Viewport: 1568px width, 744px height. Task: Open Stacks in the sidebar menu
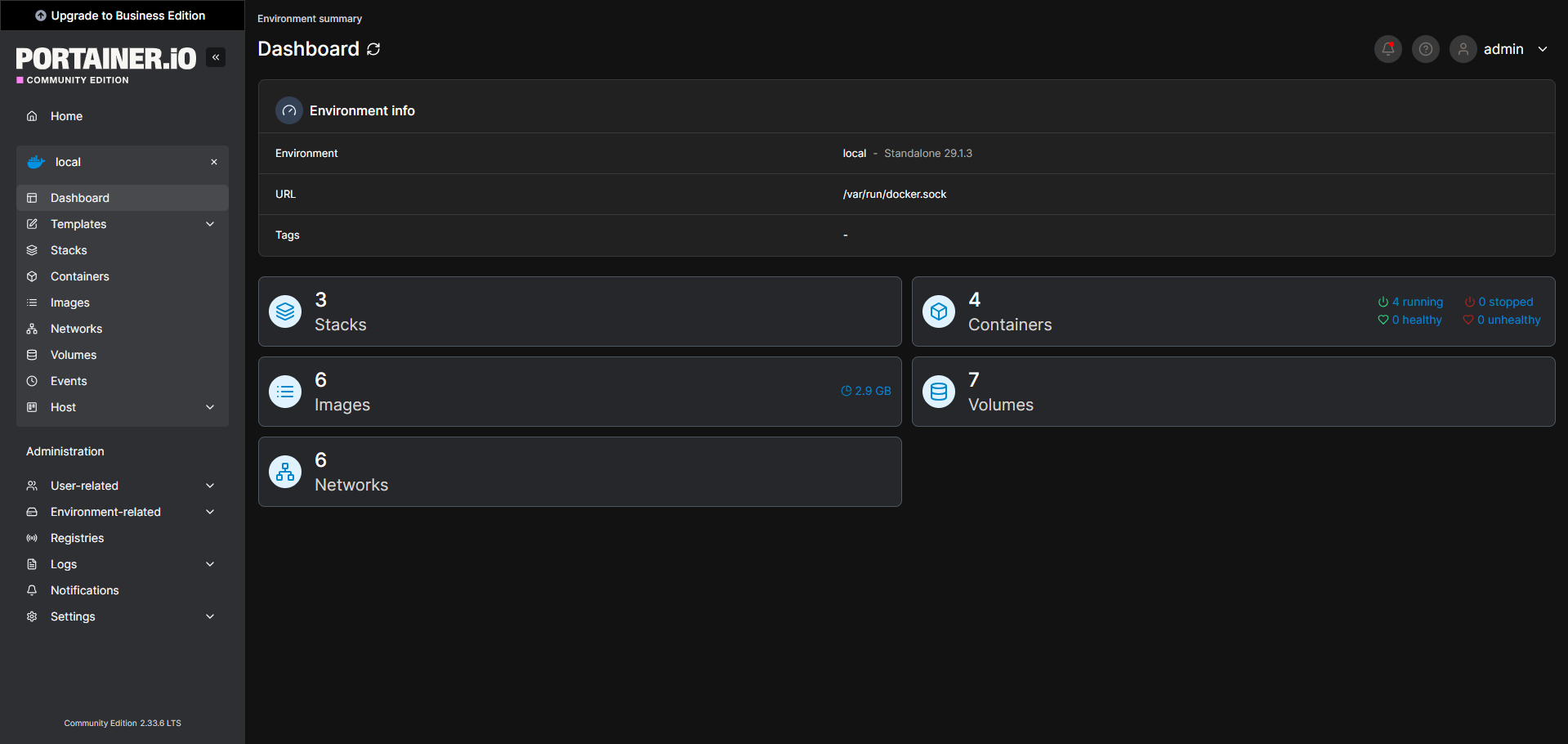click(x=123, y=250)
